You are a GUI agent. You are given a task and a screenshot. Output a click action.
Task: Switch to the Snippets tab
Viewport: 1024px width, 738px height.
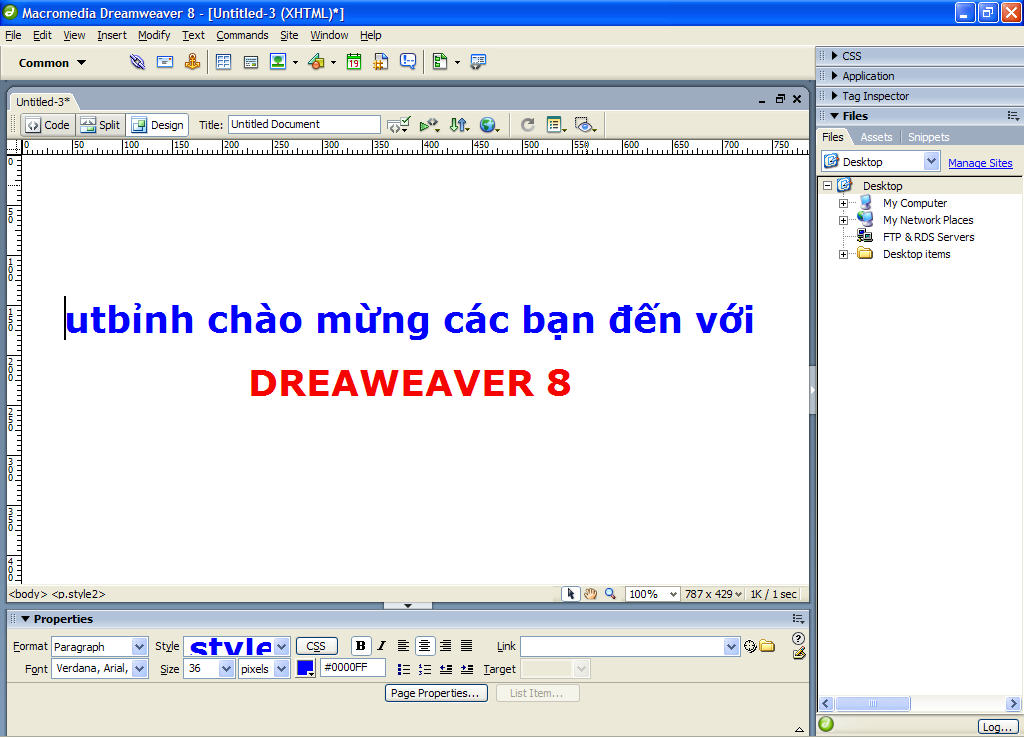(x=929, y=137)
